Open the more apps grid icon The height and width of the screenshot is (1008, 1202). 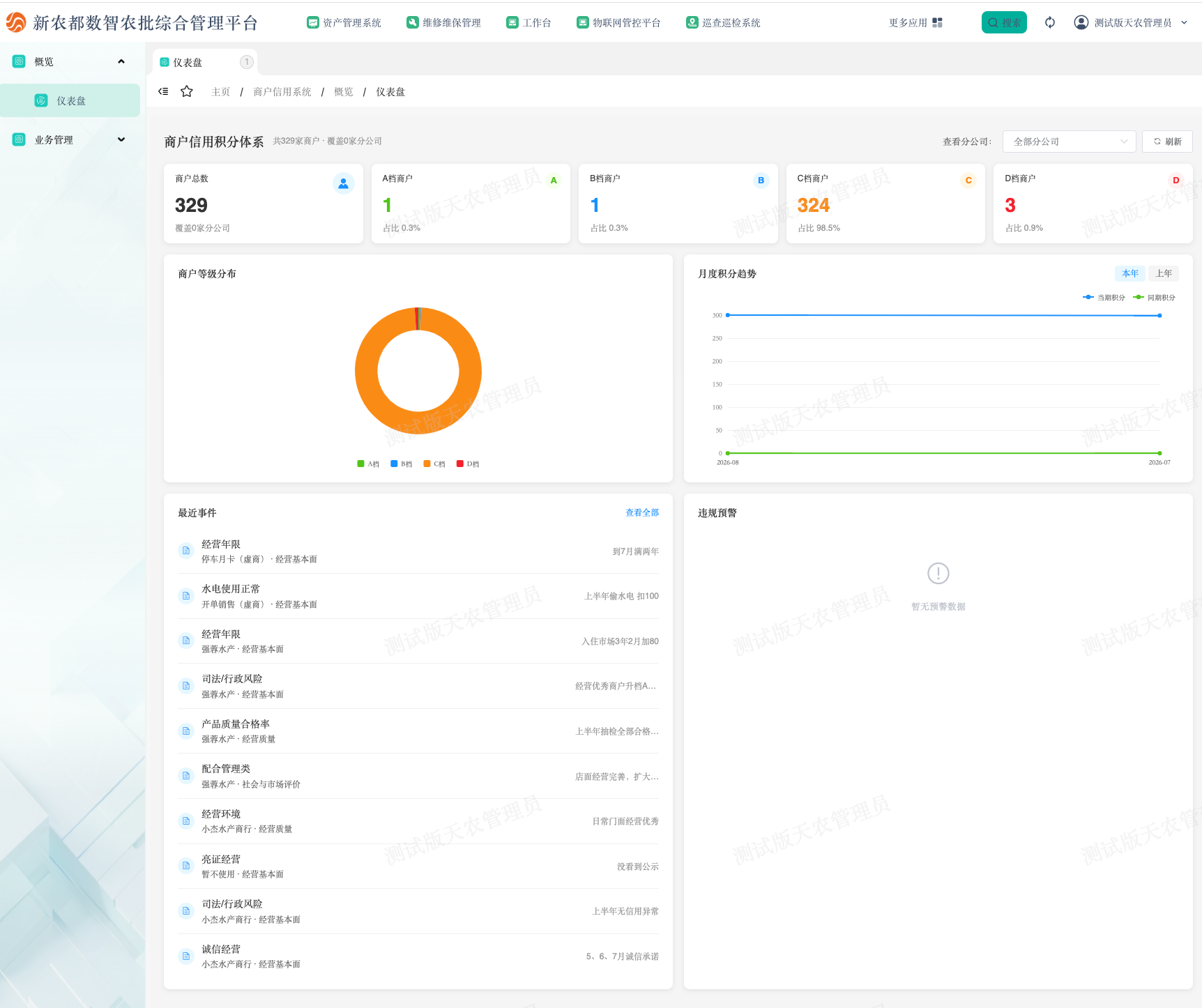pyautogui.click(x=937, y=23)
